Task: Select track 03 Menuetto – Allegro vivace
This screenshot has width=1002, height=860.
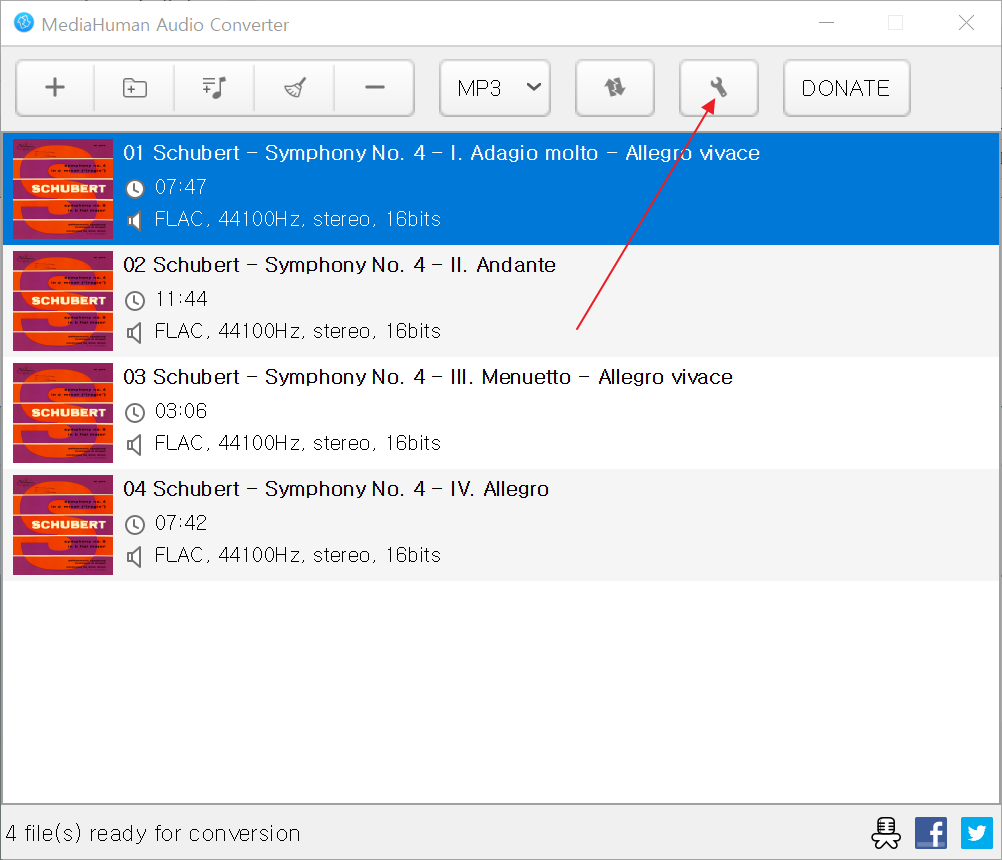Action: coord(501,413)
